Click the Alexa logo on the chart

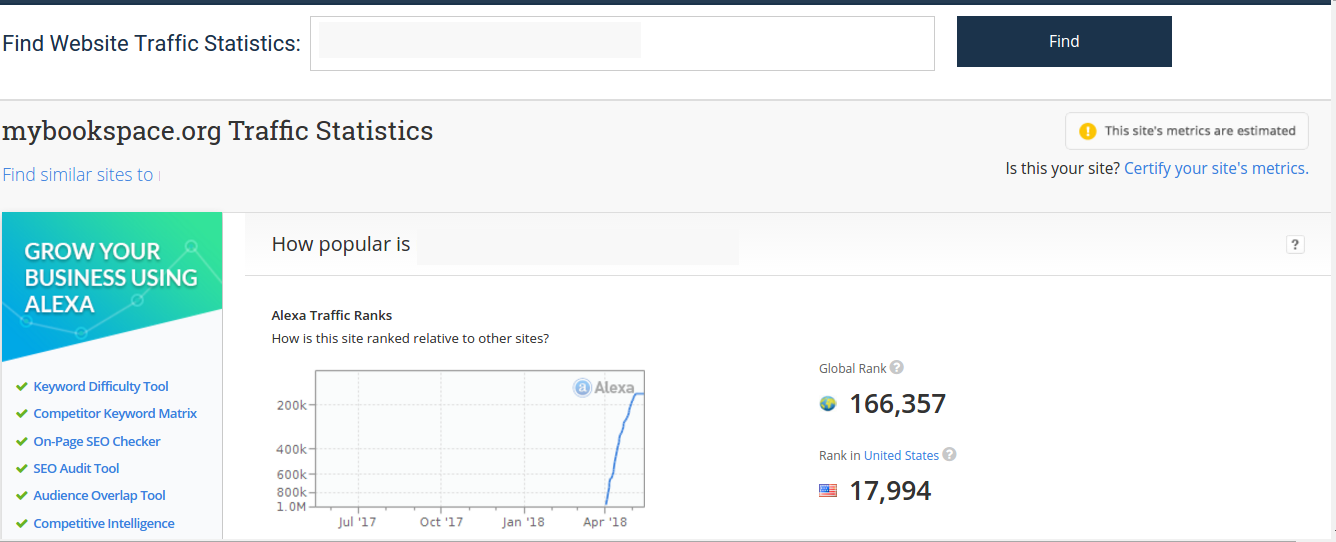pos(604,387)
